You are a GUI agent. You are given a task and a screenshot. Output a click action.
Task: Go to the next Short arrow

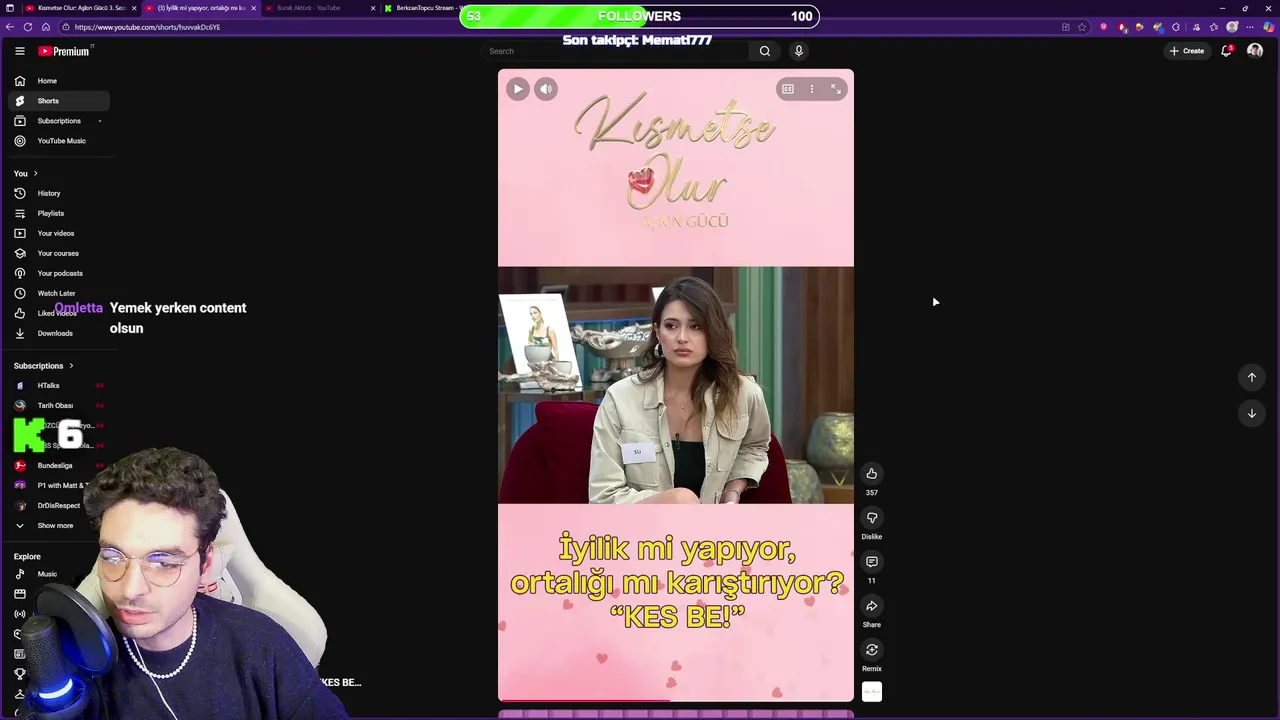[x=1252, y=413]
